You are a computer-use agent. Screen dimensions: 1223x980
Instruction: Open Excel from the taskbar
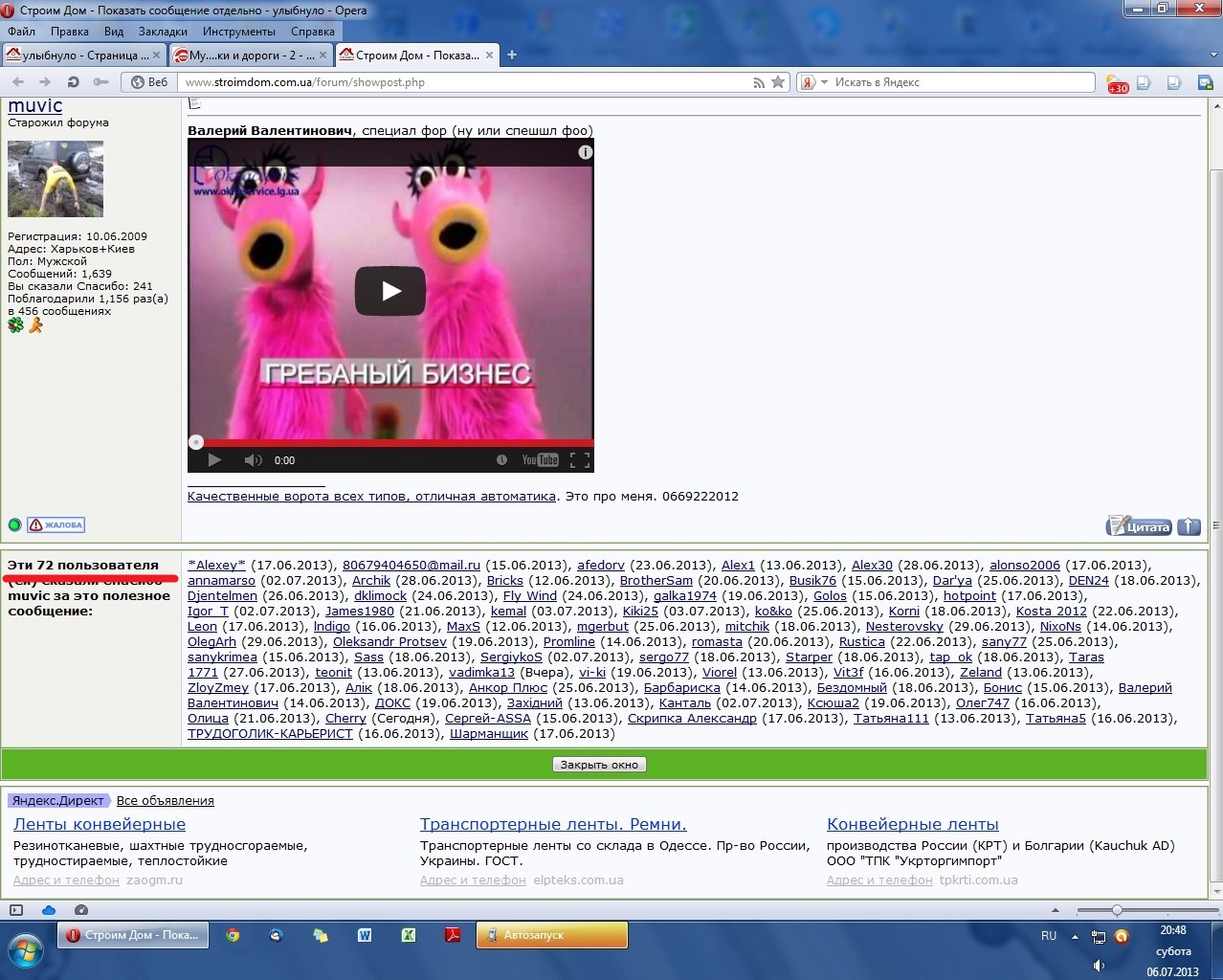coord(409,935)
